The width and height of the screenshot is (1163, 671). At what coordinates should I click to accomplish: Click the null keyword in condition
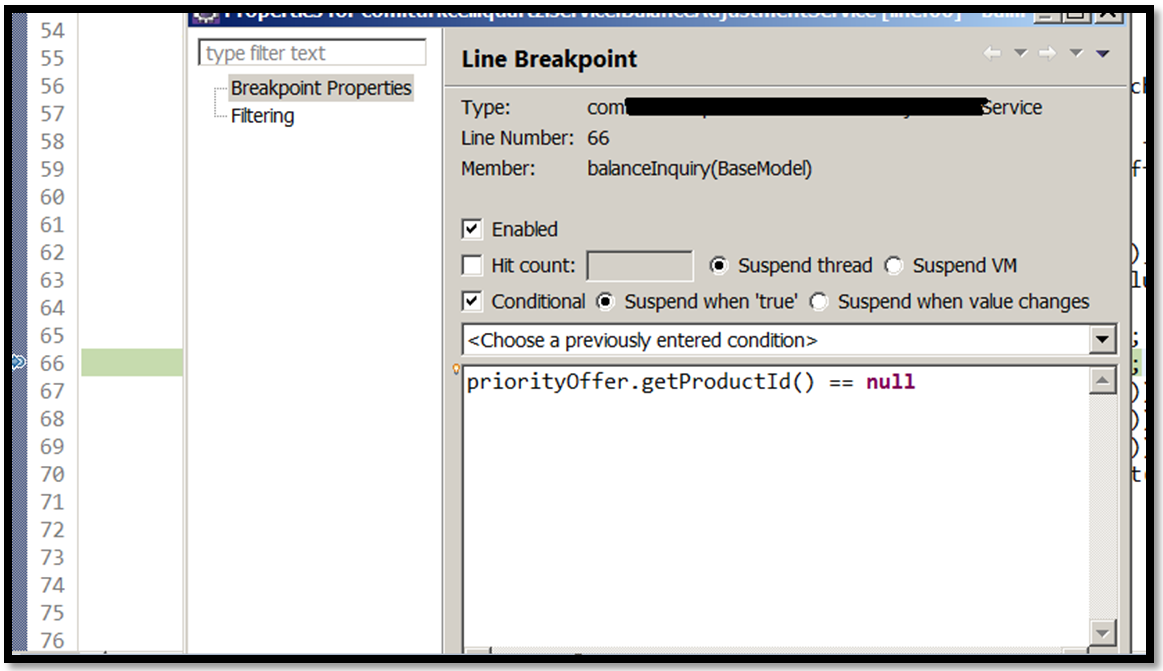891,382
